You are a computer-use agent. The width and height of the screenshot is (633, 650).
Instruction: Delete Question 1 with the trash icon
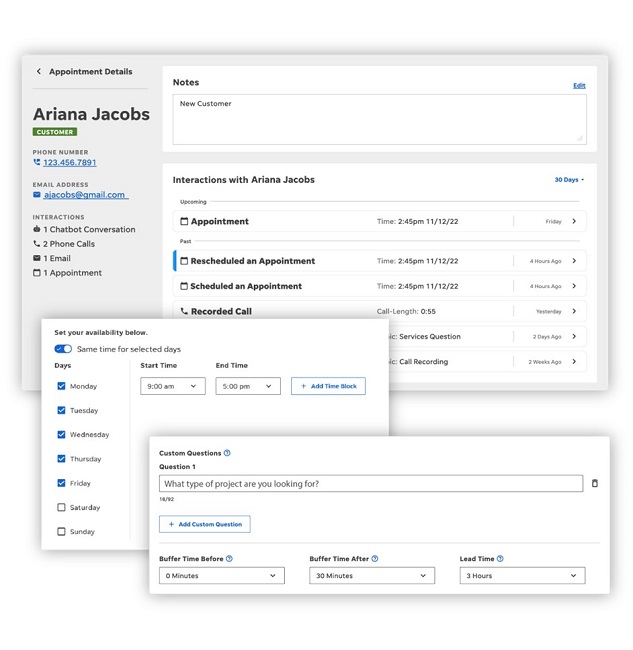(595, 483)
